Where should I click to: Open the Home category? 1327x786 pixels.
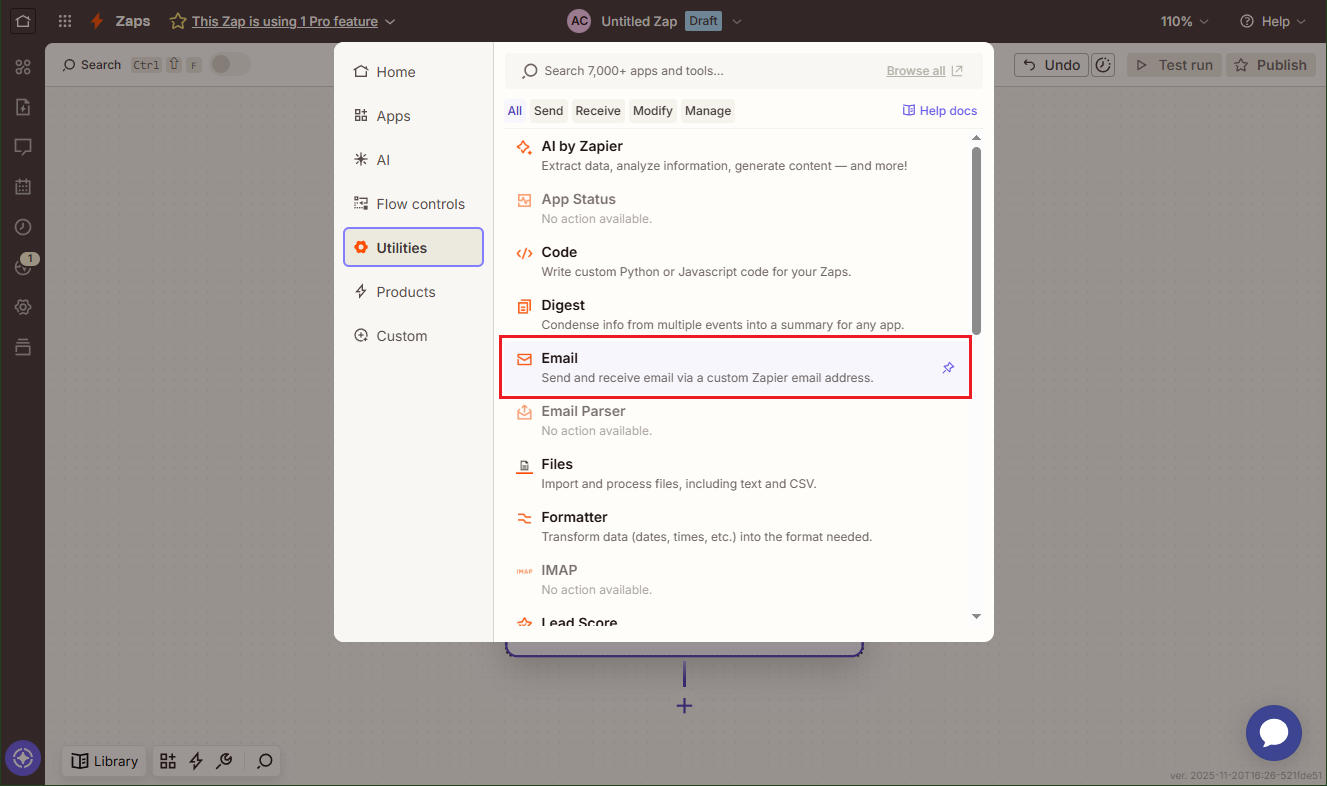[x=414, y=72]
